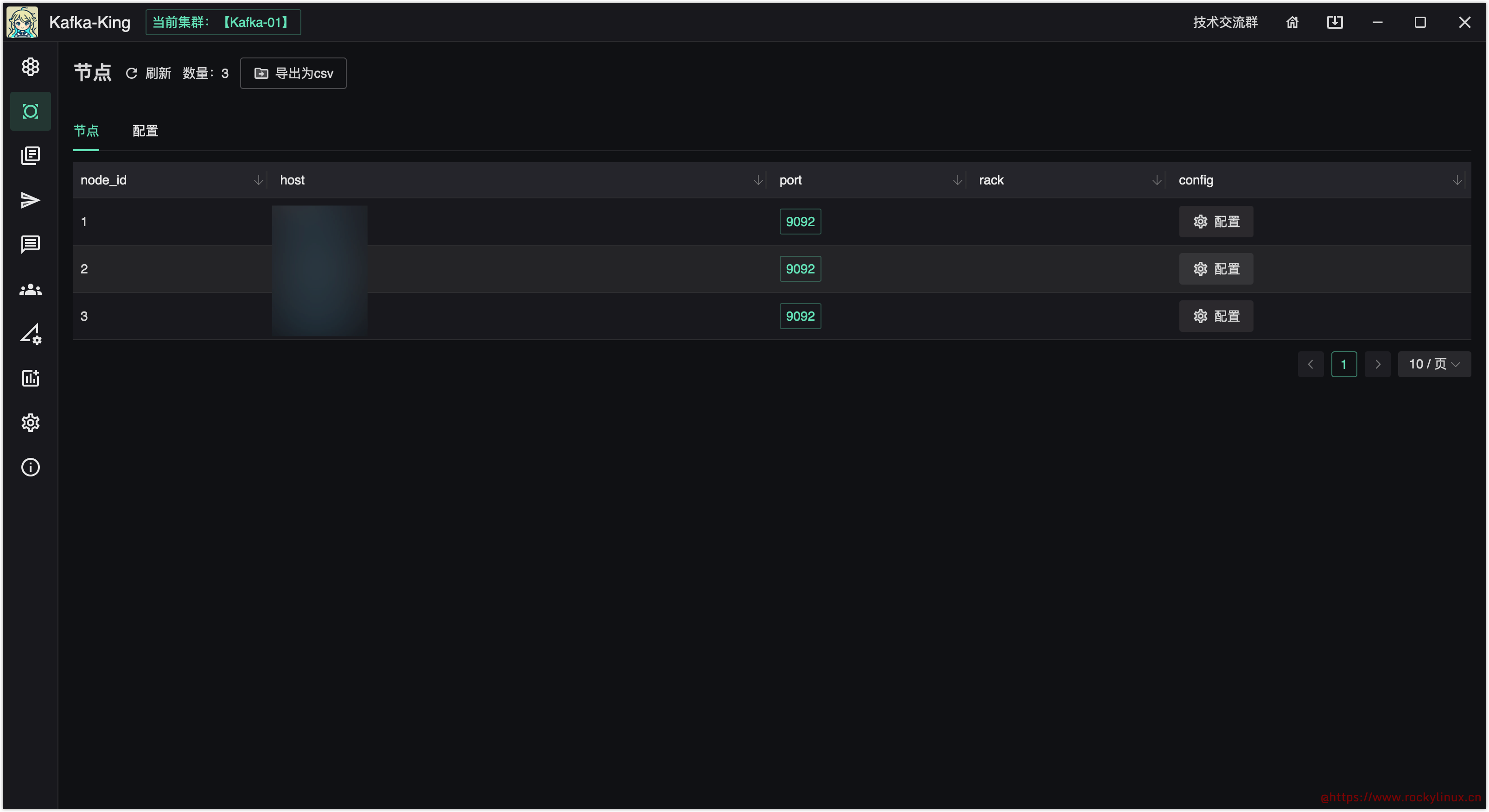Screen dimensions: 1489x812
Task: Expand the 10 / 页 page size dropdown
Action: (x=1434, y=364)
